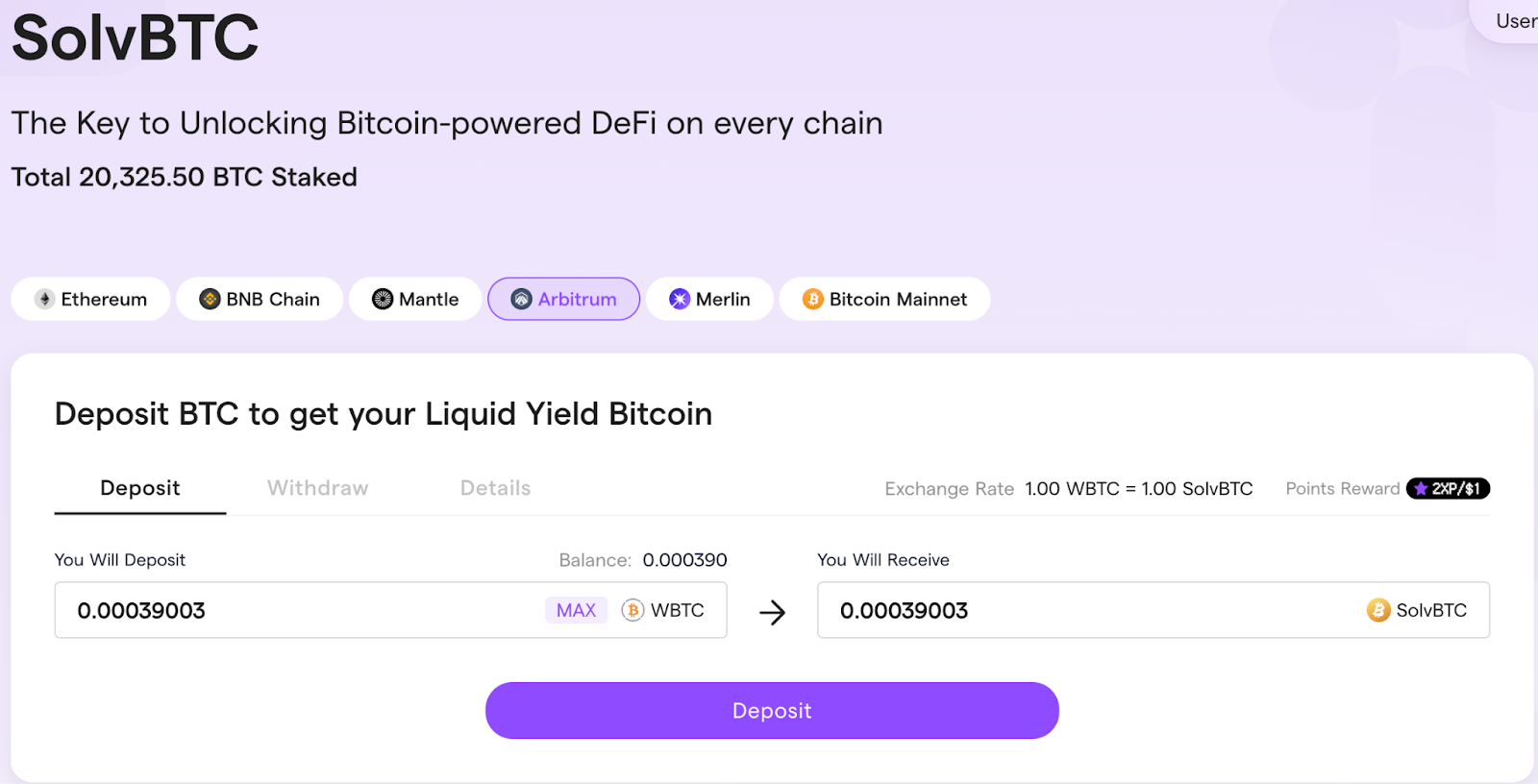Screen dimensions: 1538x784
Task: Click the BNB Chain logo icon
Action: tap(210, 299)
